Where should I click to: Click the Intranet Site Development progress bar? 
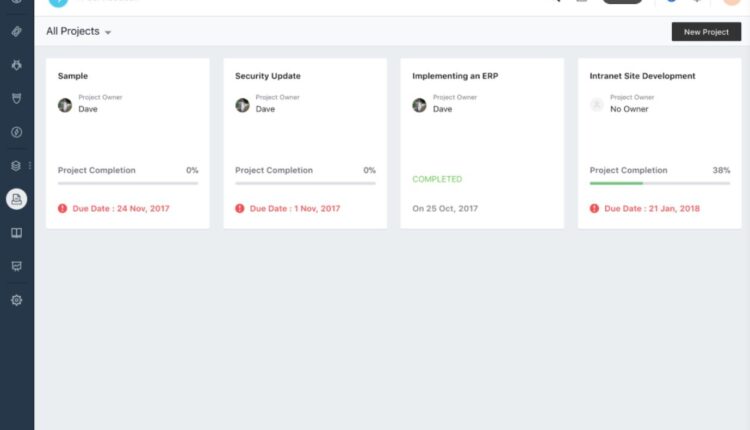(x=660, y=183)
